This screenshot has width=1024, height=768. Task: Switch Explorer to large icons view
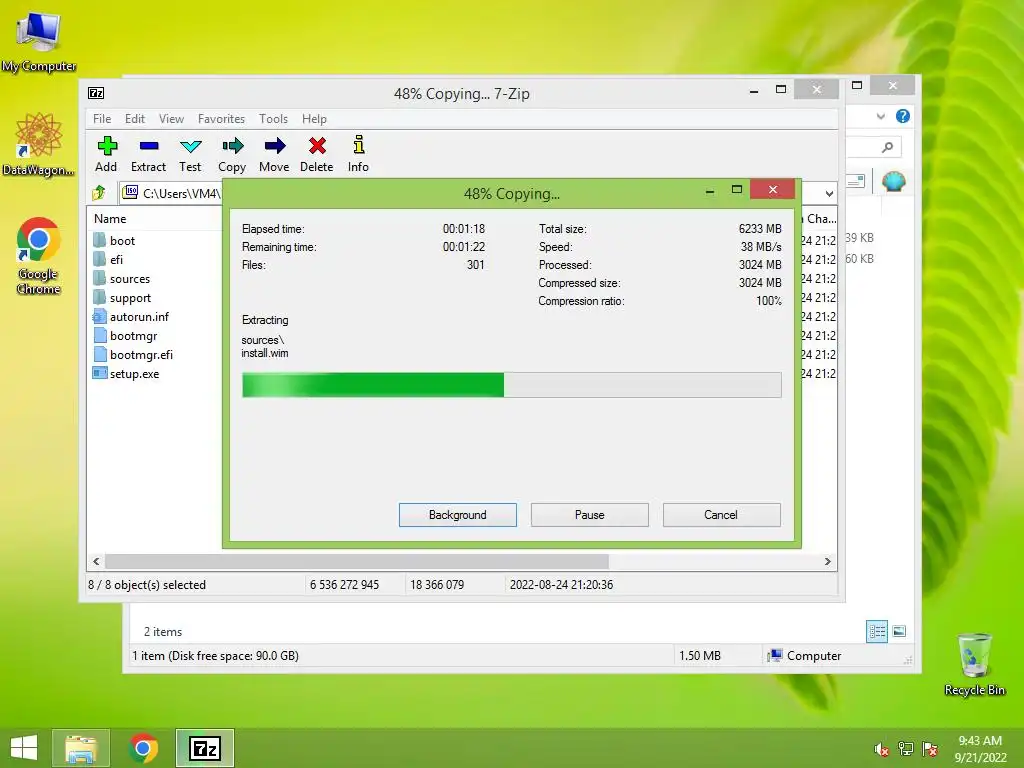coord(899,631)
